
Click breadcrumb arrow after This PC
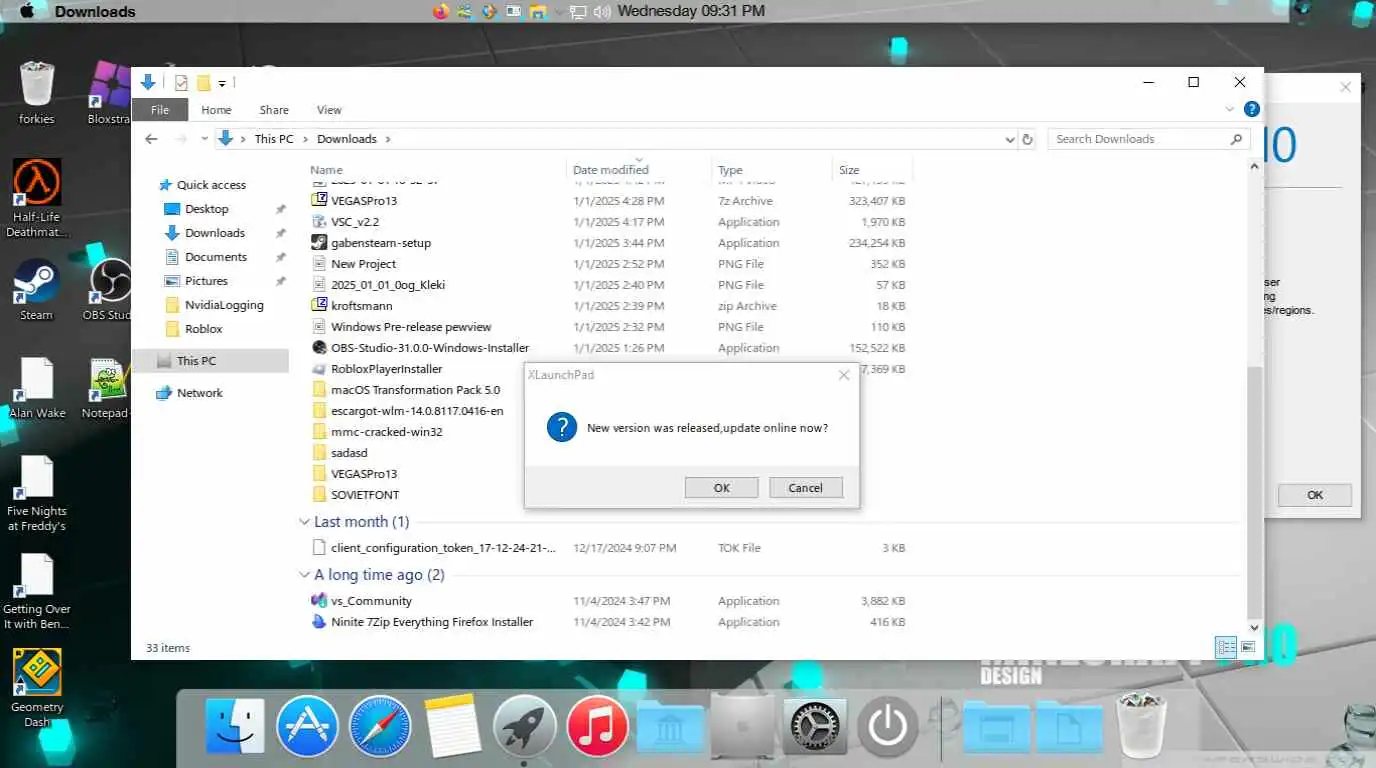coord(305,139)
